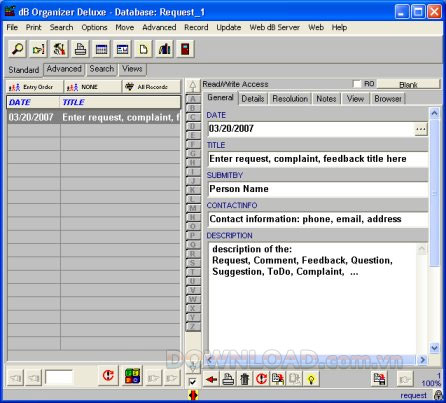Open the Advanced menu in menu bar
This screenshot has width=446, height=403.
pyautogui.click(x=159, y=27)
